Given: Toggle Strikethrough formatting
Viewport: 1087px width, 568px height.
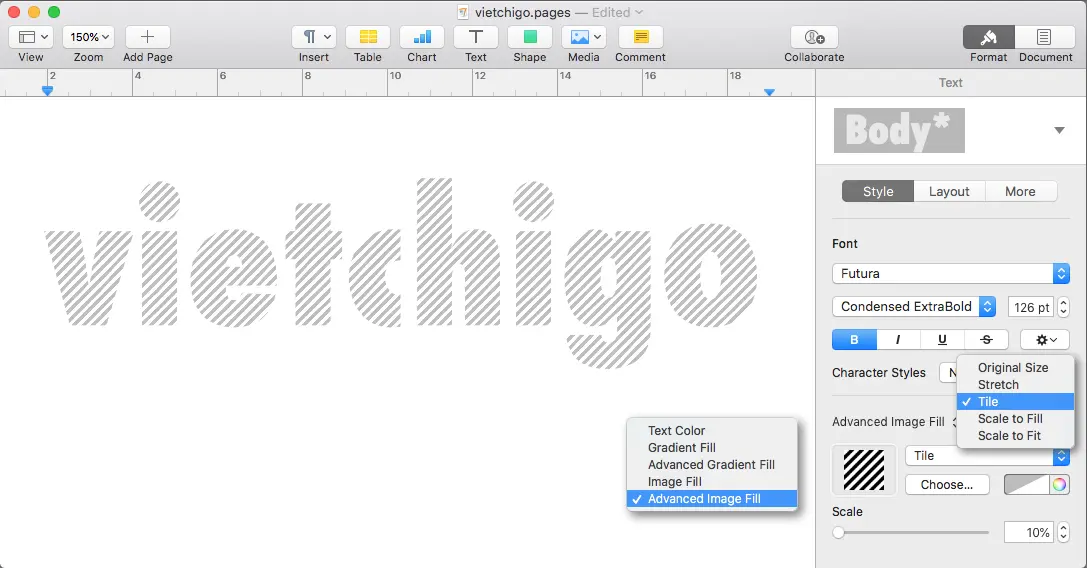Looking at the screenshot, I should pyautogui.click(x=986, y=339).
